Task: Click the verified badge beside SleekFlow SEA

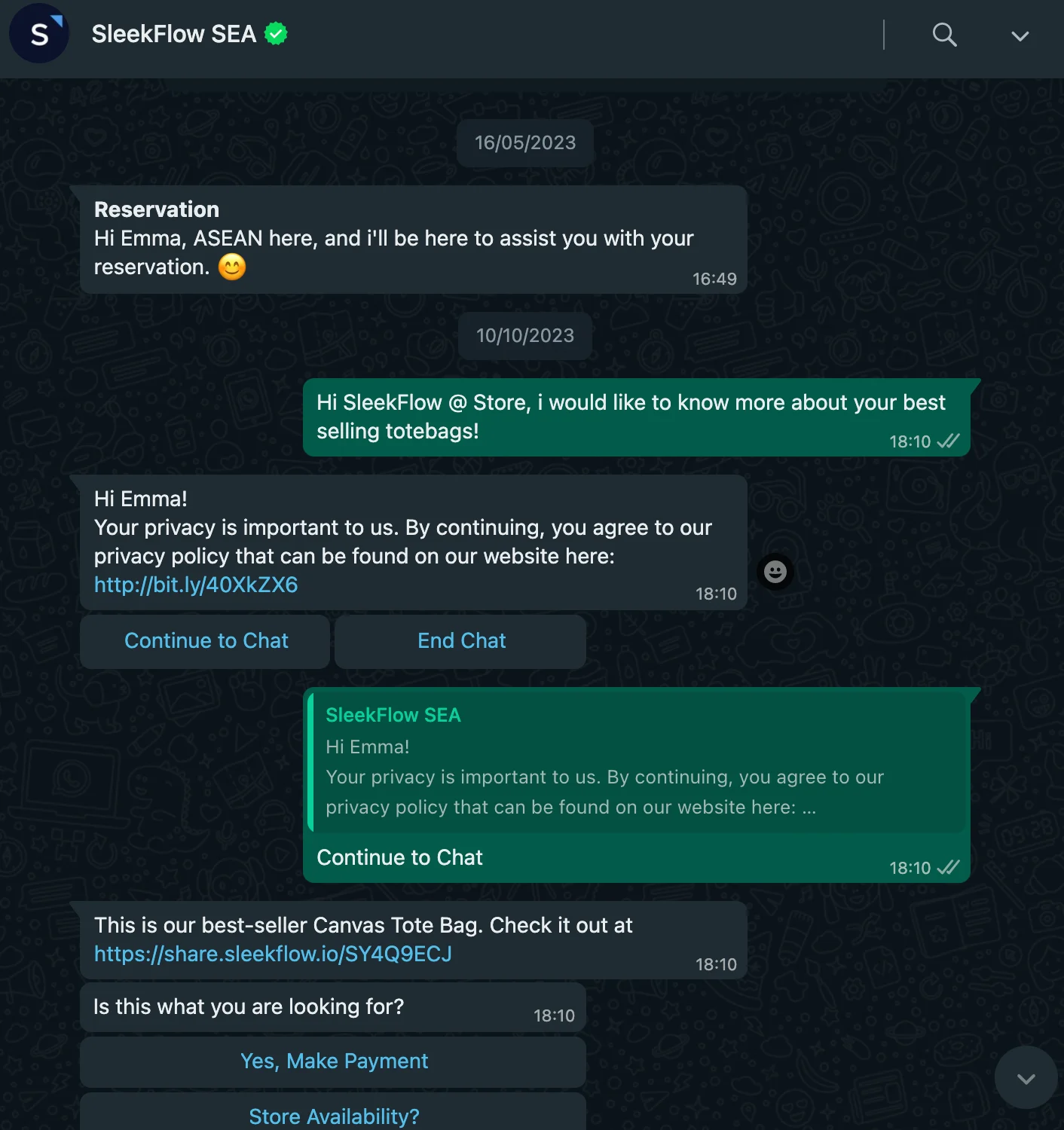Action: [x=275, y=33]
